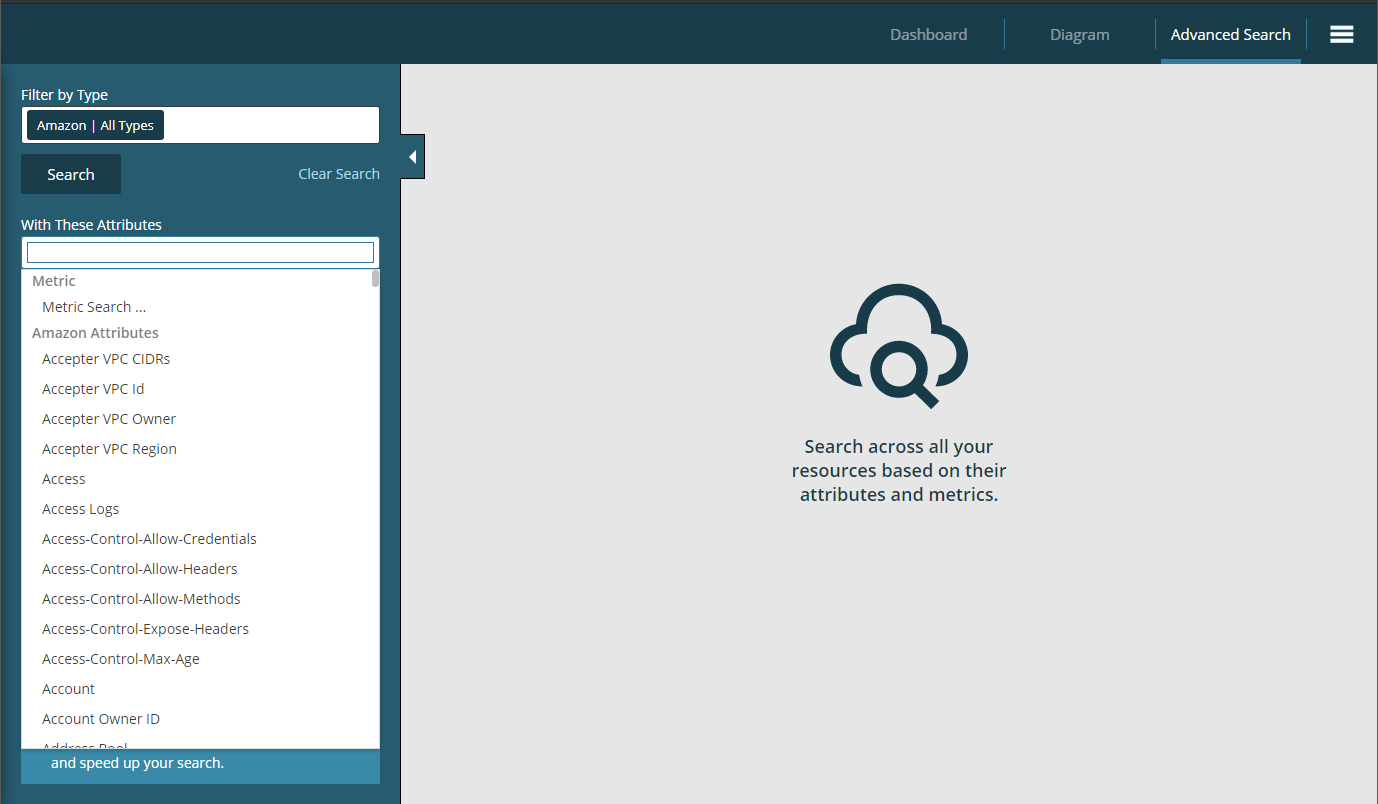Click the attribute list scrollbar thumb

[x=375, y=278]
